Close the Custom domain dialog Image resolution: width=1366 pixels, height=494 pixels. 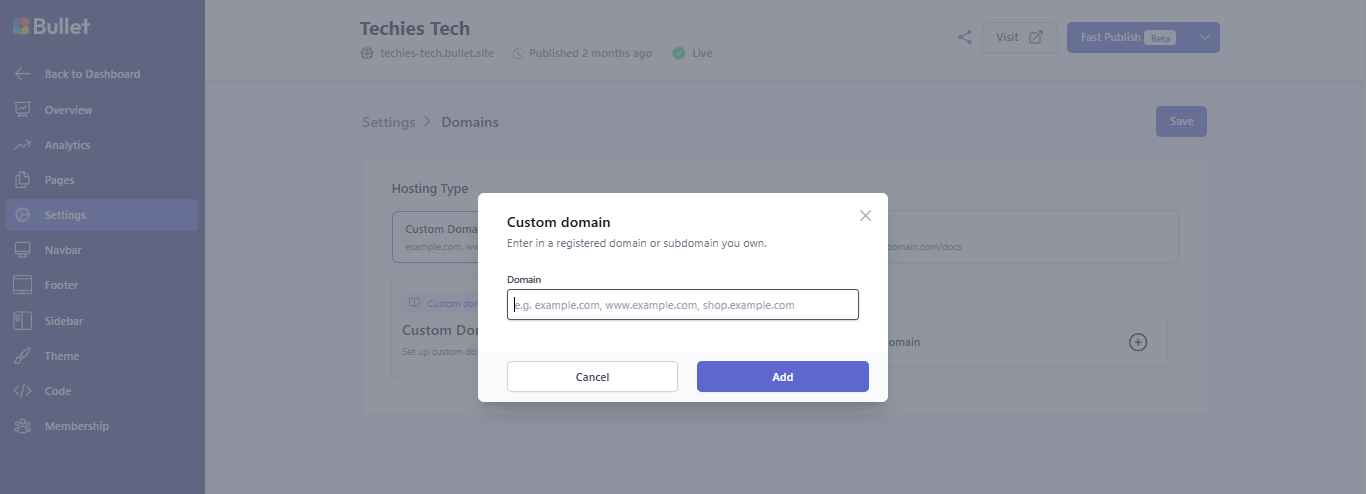[x=866, y=215]
